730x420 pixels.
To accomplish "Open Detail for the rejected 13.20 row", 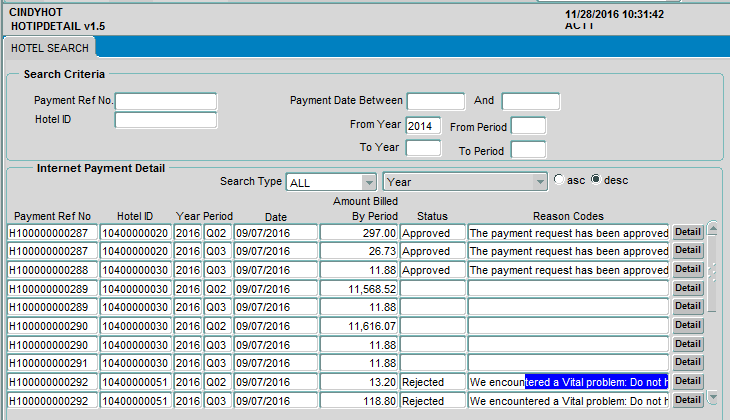I will [x=687, y=381].
